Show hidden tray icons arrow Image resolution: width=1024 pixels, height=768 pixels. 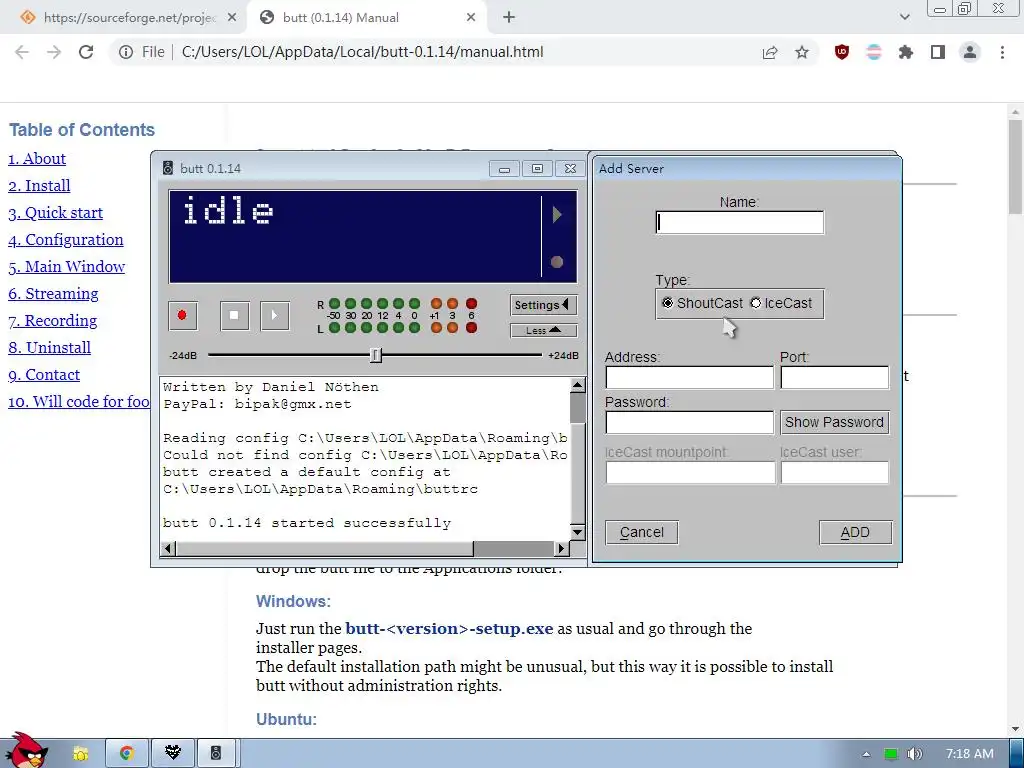(x=866, y=754)
